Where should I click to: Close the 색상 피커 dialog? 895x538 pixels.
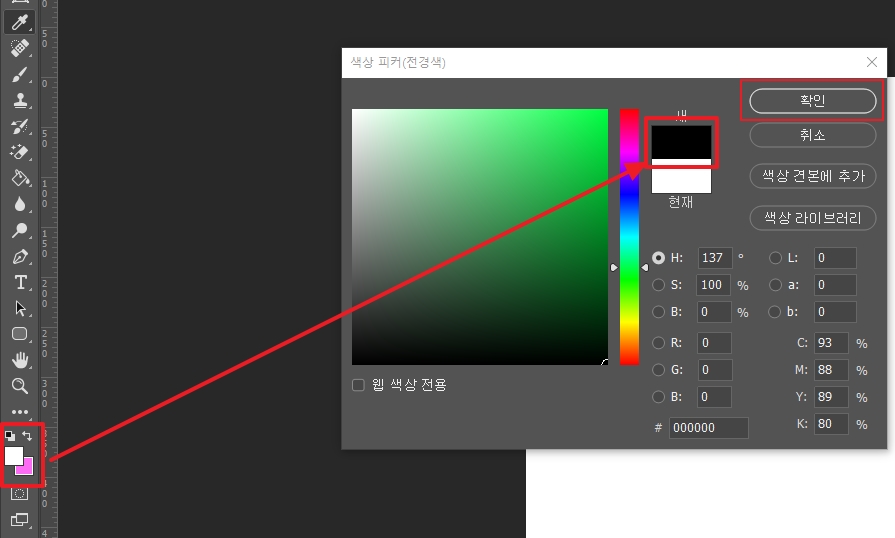coord(872,62)
